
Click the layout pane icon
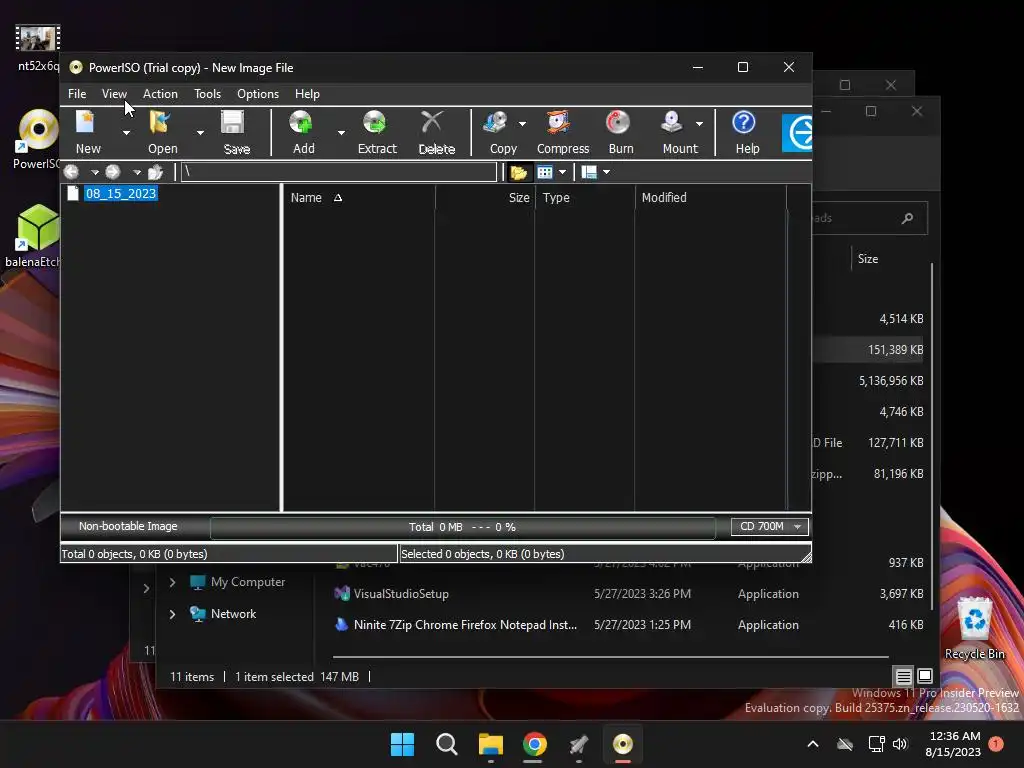pos(589,172)
